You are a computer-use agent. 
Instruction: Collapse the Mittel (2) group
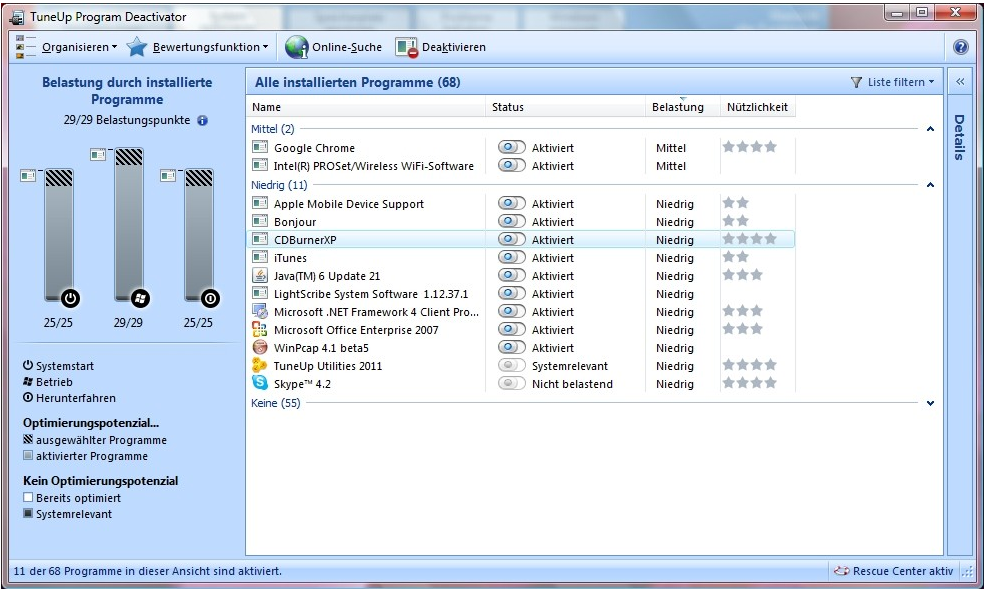[x=930, y=129]
